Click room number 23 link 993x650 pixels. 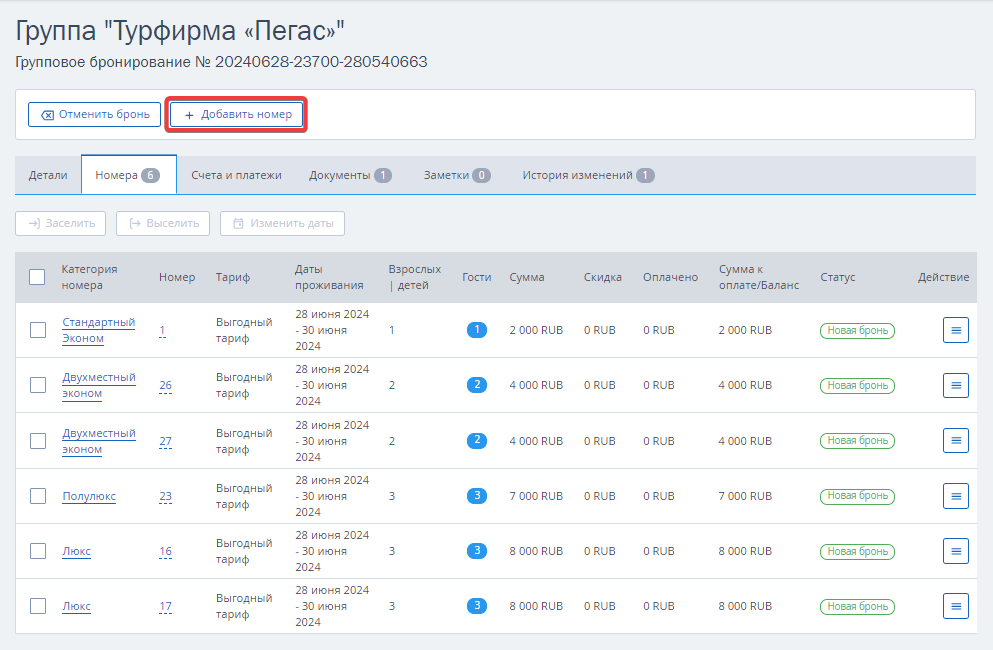165,496
